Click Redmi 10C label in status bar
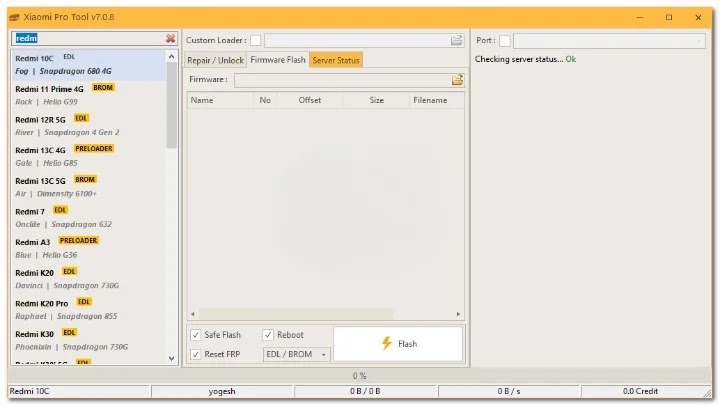The image size is (720, 405). (x=29, y=391)
